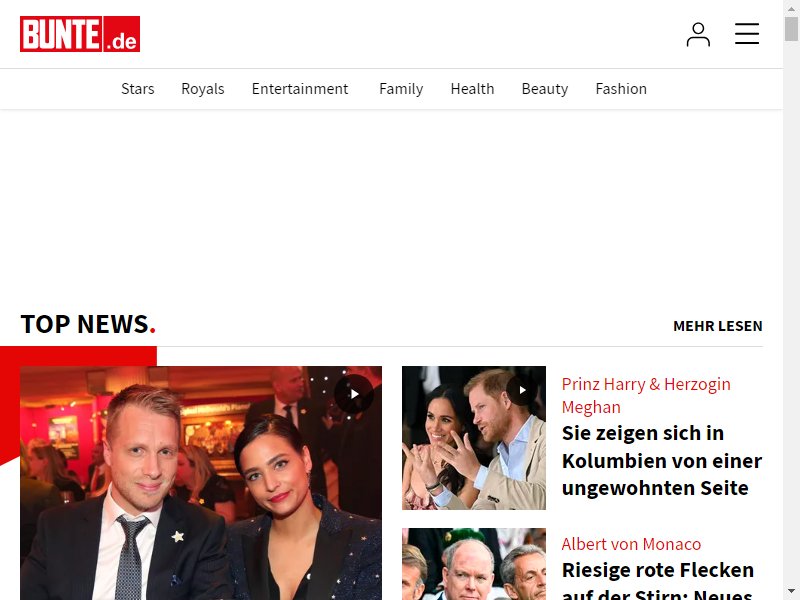800x600 pixels.
Task: Go to the Beauty section
Action: [x=545, y=89]
